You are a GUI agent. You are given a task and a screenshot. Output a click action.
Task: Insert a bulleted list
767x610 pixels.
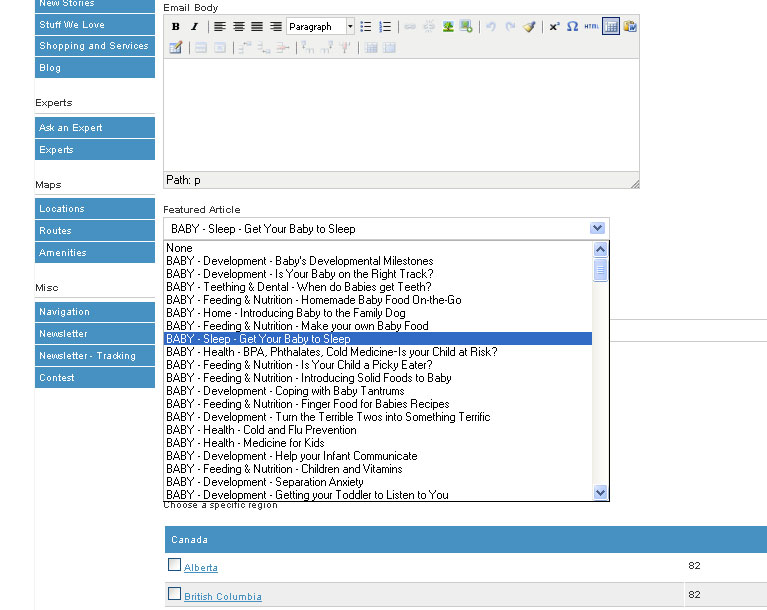coord(366,27)
